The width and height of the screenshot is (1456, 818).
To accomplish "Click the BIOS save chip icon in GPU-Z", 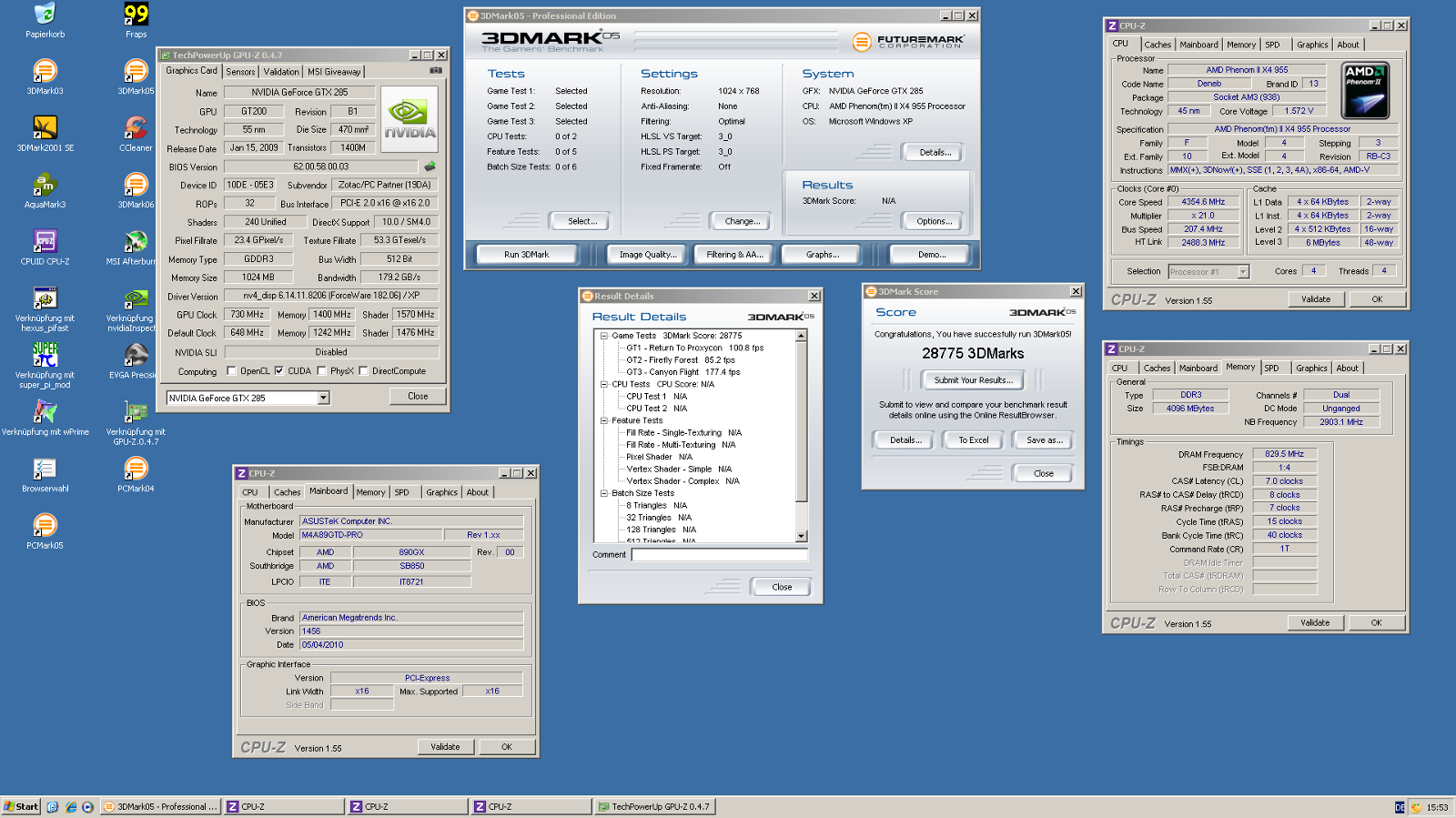I will pos(430,167).
